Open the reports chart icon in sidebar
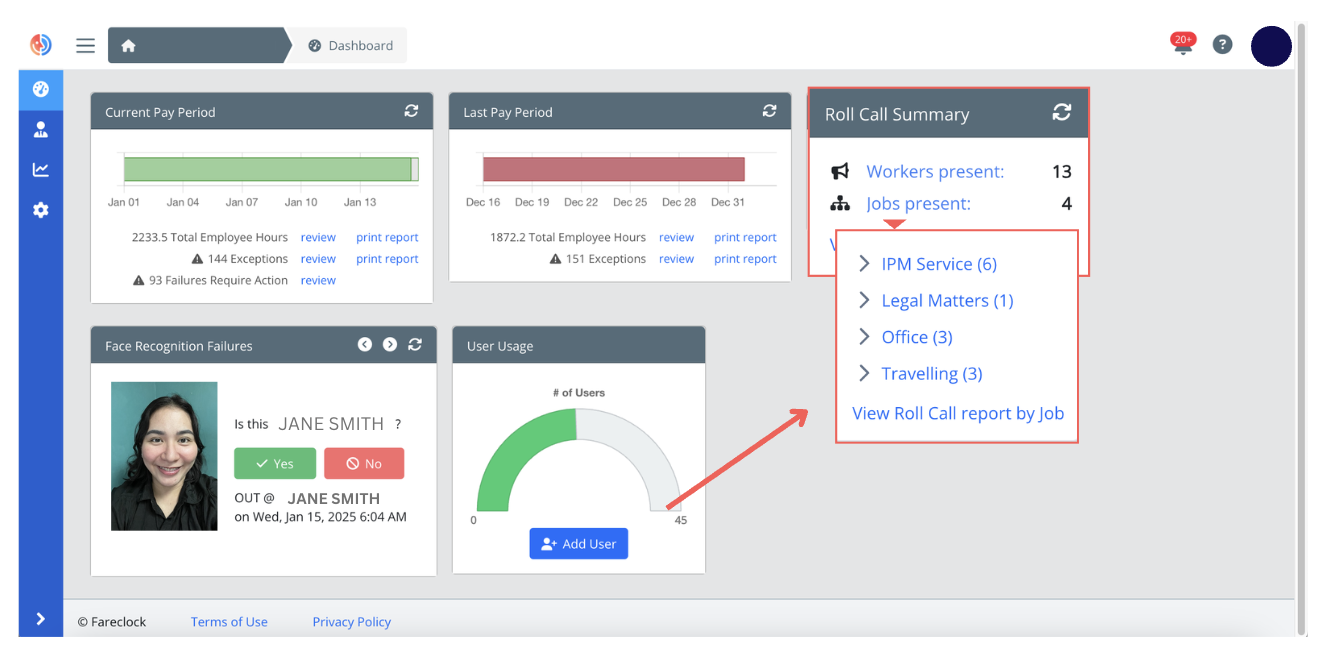This screenshot has height=660, width=1324. 41,170
